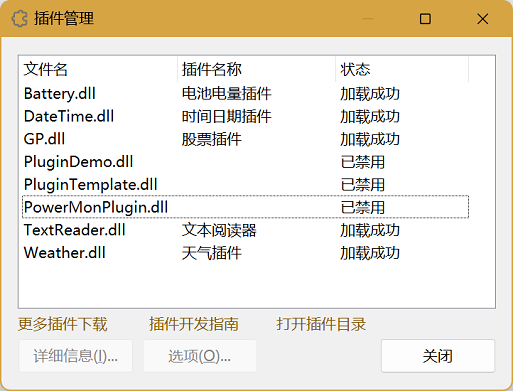
Task: Select the PowerMonPlugin.dll entry
Action: coord(96,207)
